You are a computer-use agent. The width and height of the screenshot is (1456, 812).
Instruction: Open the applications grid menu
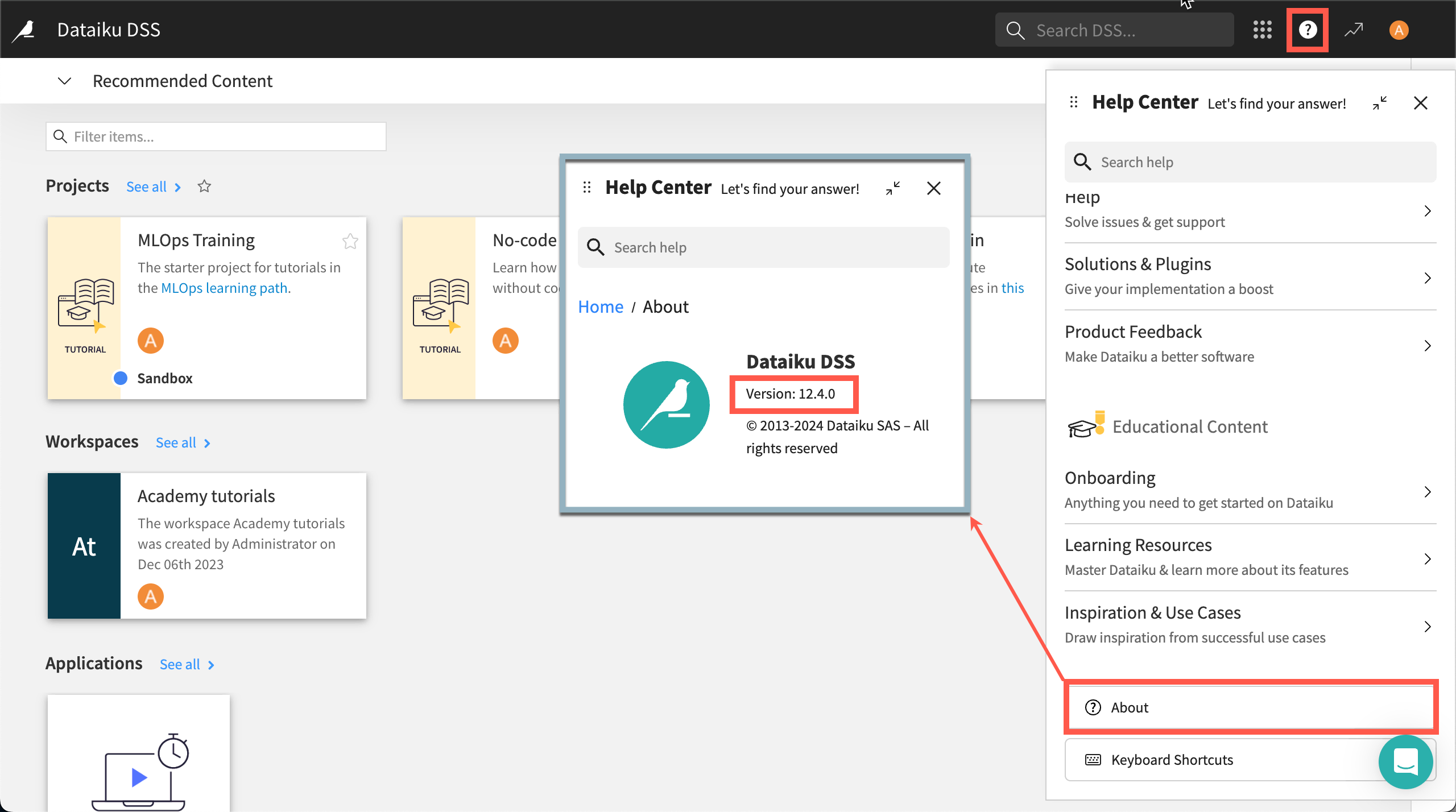pyautogui.click(x=1262, y=30)
